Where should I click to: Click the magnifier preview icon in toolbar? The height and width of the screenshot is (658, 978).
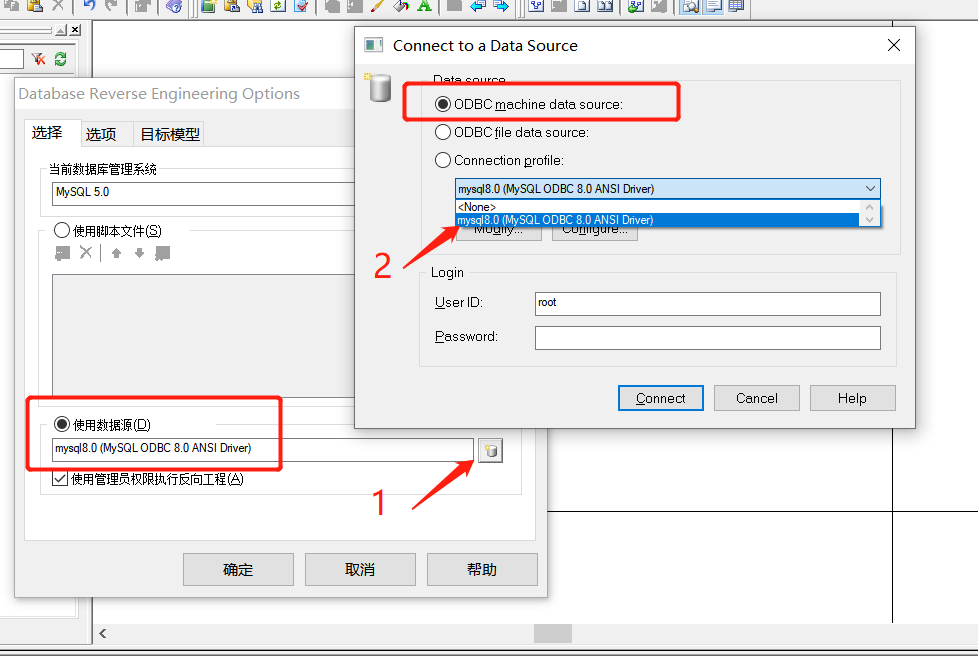point(690,6)
